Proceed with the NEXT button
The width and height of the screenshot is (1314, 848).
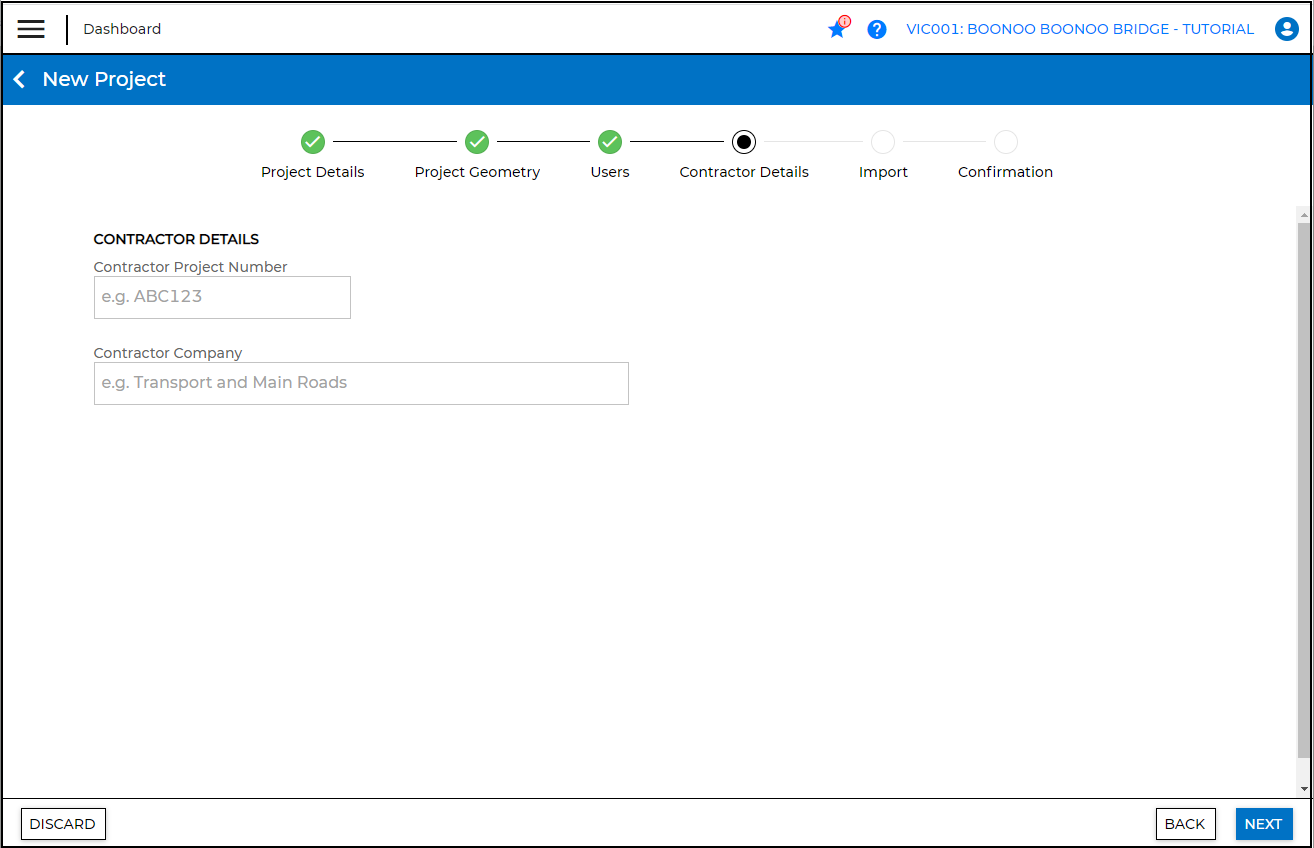coord(1263,824)
